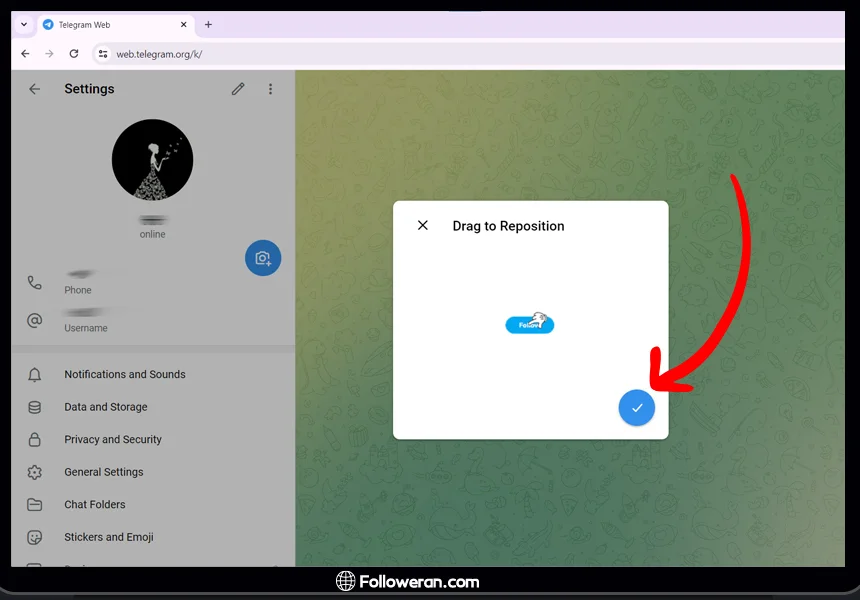Screen dimensions: 860x600
Task: Open Data and Storage settings
Action: coord(106,407)
